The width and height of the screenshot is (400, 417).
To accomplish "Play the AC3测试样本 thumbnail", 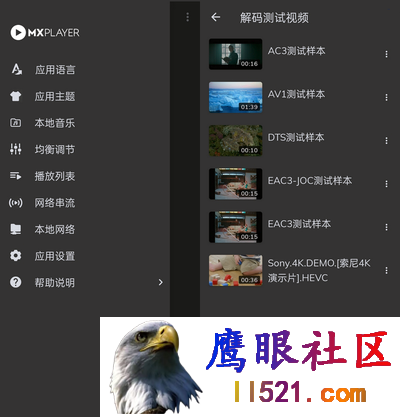I will point(236,54).
